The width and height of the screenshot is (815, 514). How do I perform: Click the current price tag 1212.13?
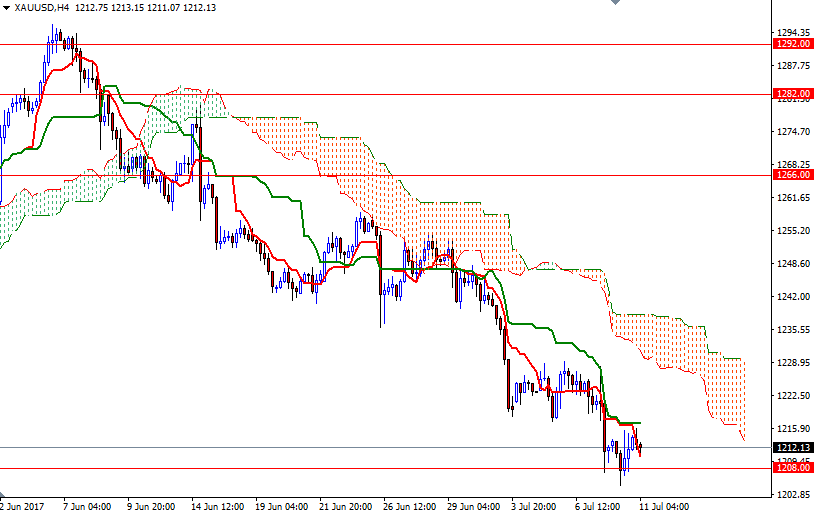[x=793, y=447]
